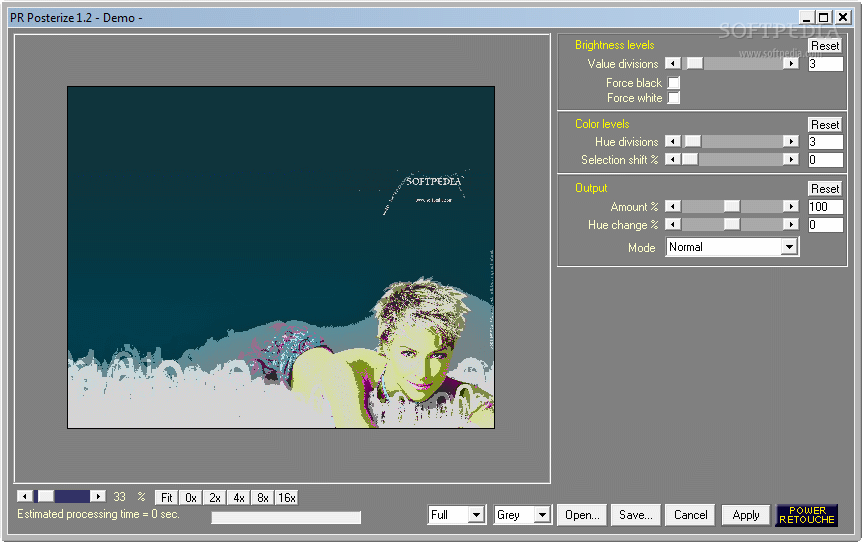Set preview zoom to 8x

263,497
